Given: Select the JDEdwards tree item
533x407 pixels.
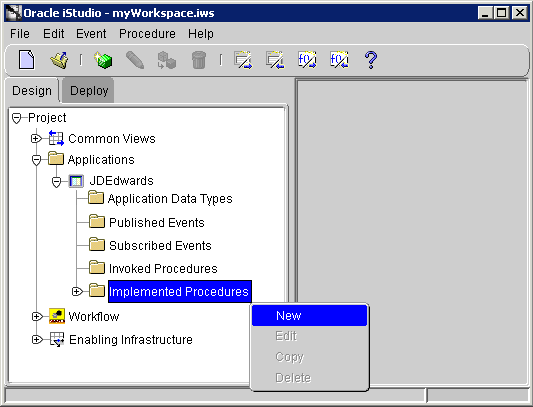Looking at the screenshot, I should [121, 181].
